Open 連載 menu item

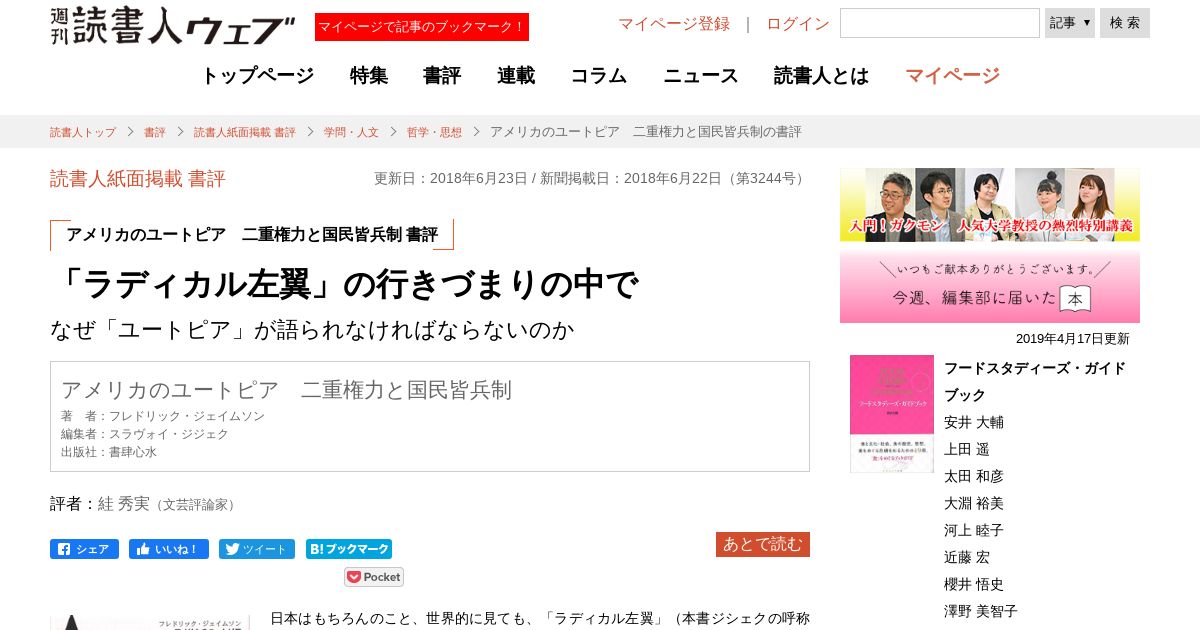(516, 75)
